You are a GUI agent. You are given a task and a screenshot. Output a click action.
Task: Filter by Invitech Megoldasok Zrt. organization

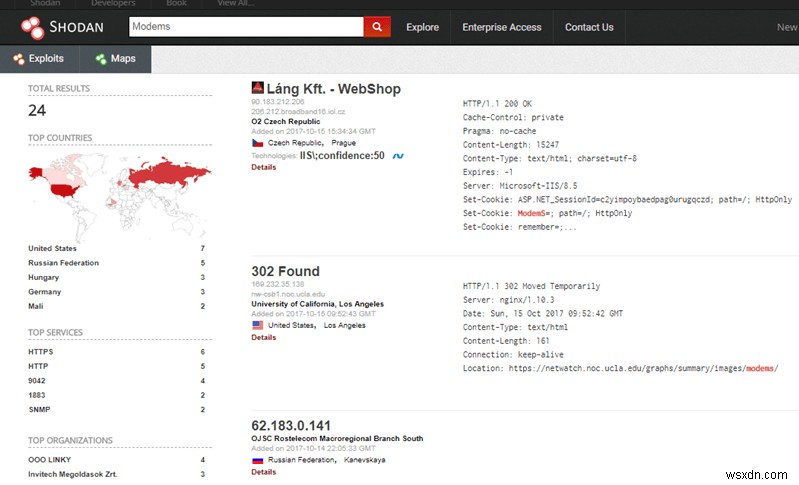pyautogui.click(x=73, y=474)
